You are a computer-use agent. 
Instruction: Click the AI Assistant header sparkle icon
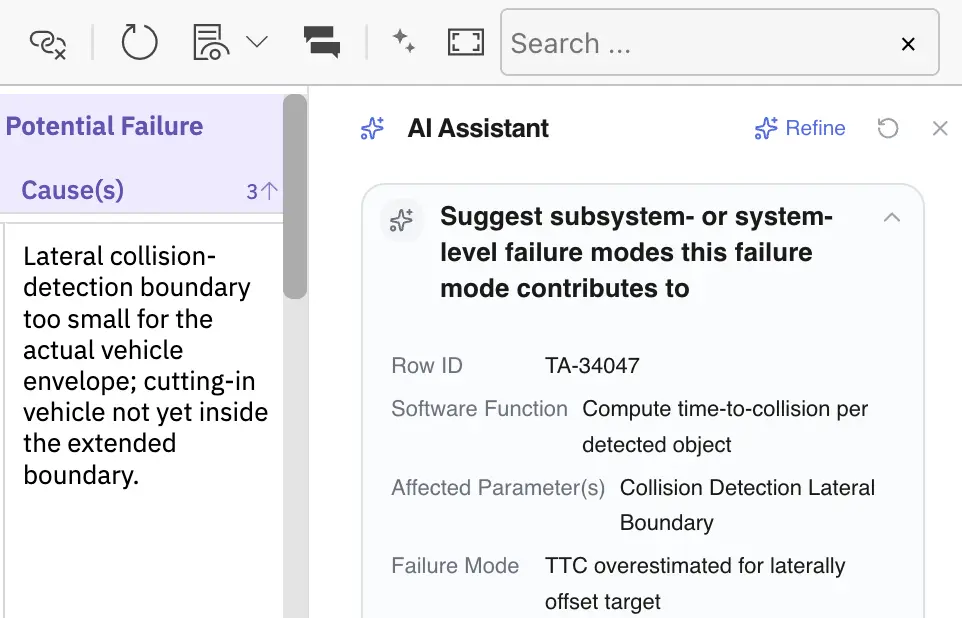372,128
